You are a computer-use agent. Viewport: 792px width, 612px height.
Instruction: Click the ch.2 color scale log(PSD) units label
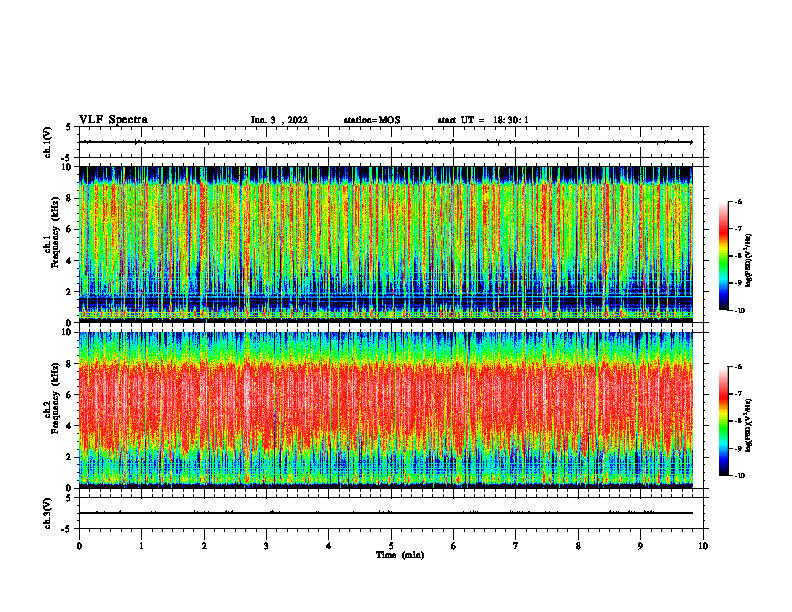(749, 425)
